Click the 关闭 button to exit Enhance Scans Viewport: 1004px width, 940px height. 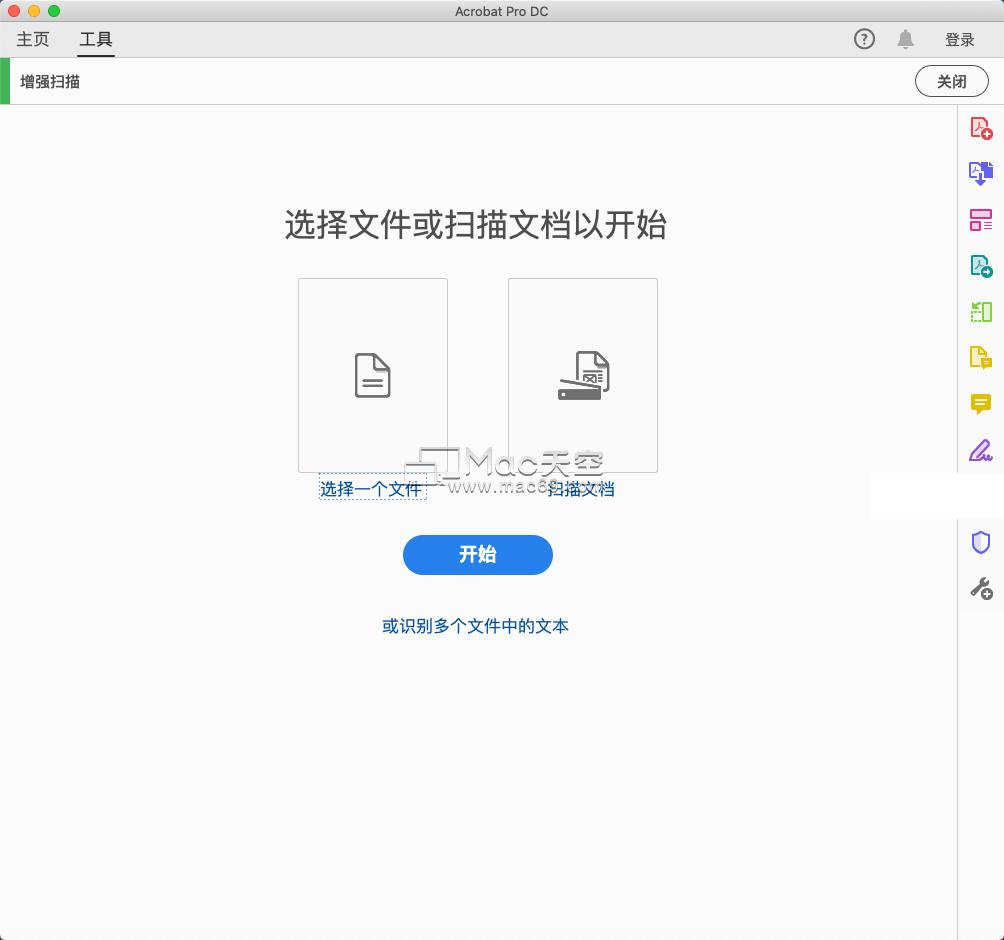[x=951, y=81]
